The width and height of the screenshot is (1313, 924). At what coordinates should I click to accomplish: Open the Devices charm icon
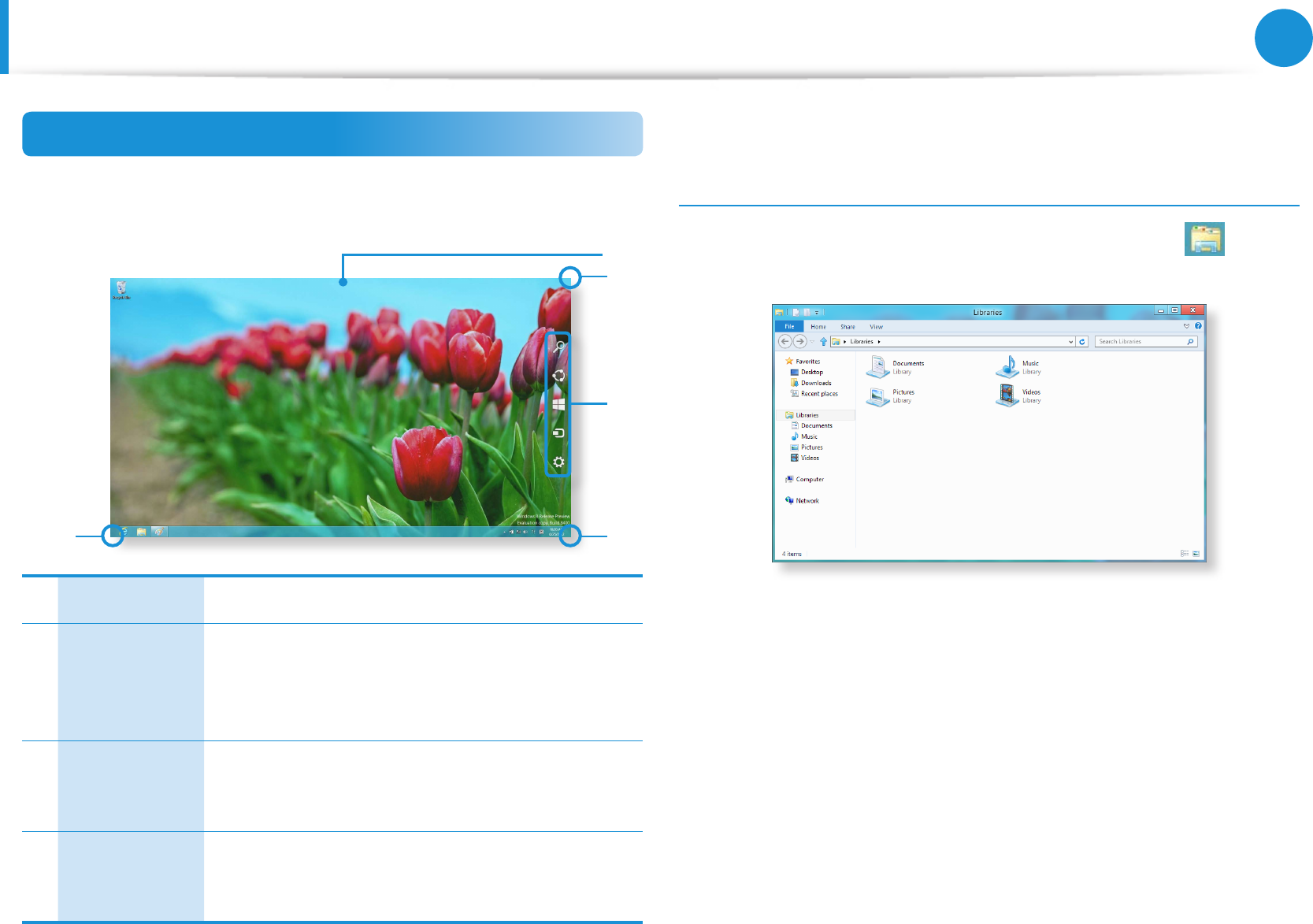tap(558, 432)
